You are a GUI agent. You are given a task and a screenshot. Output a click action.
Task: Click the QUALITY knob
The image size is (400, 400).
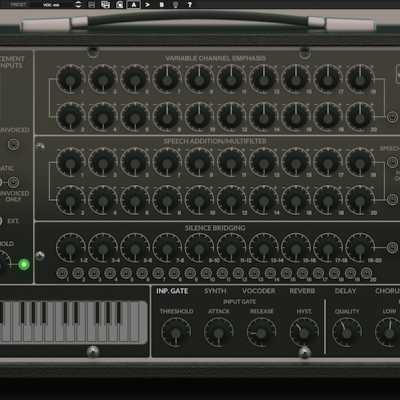click(x=347, y=332)
